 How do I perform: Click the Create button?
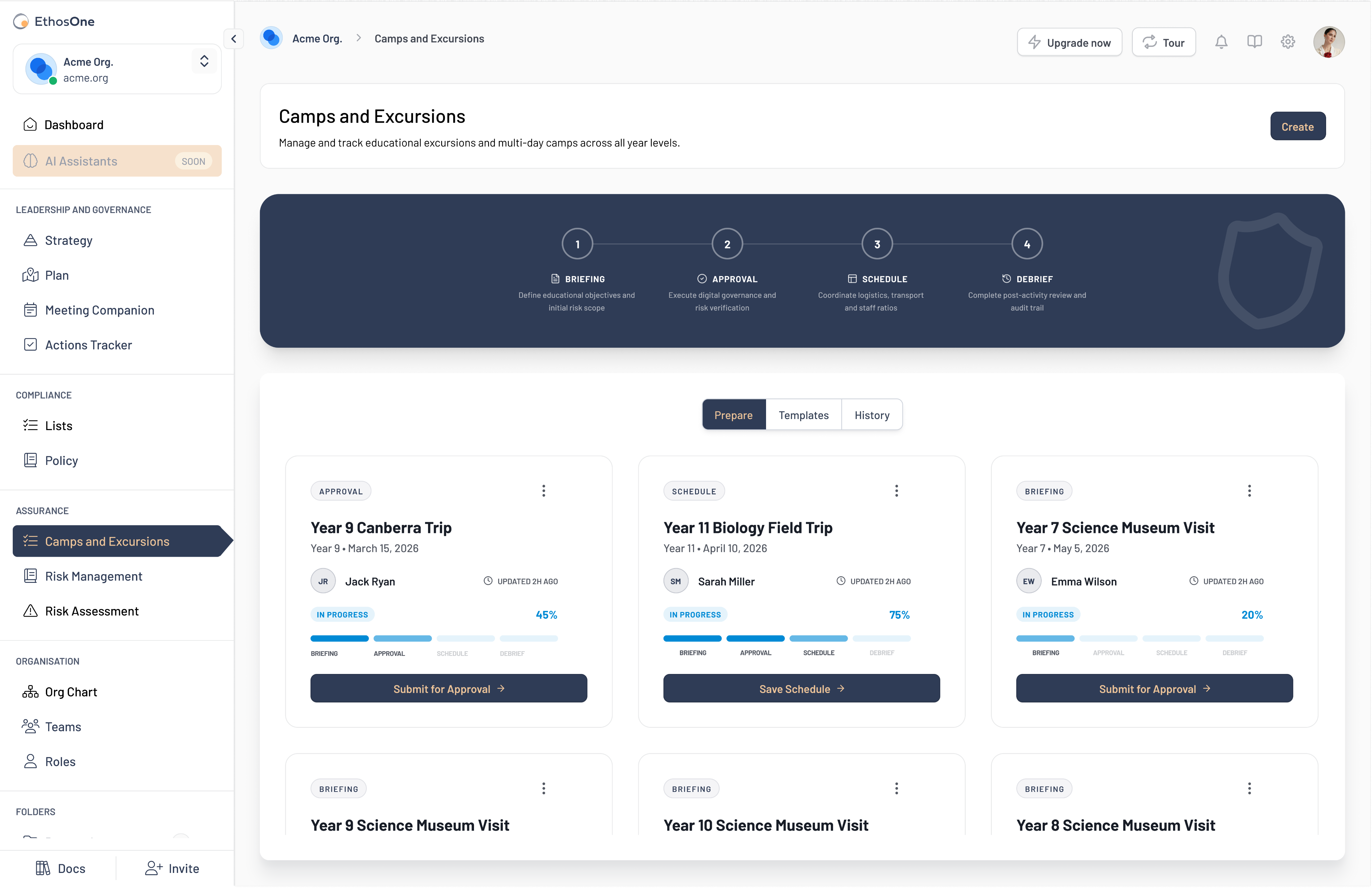pos(1297,126)
